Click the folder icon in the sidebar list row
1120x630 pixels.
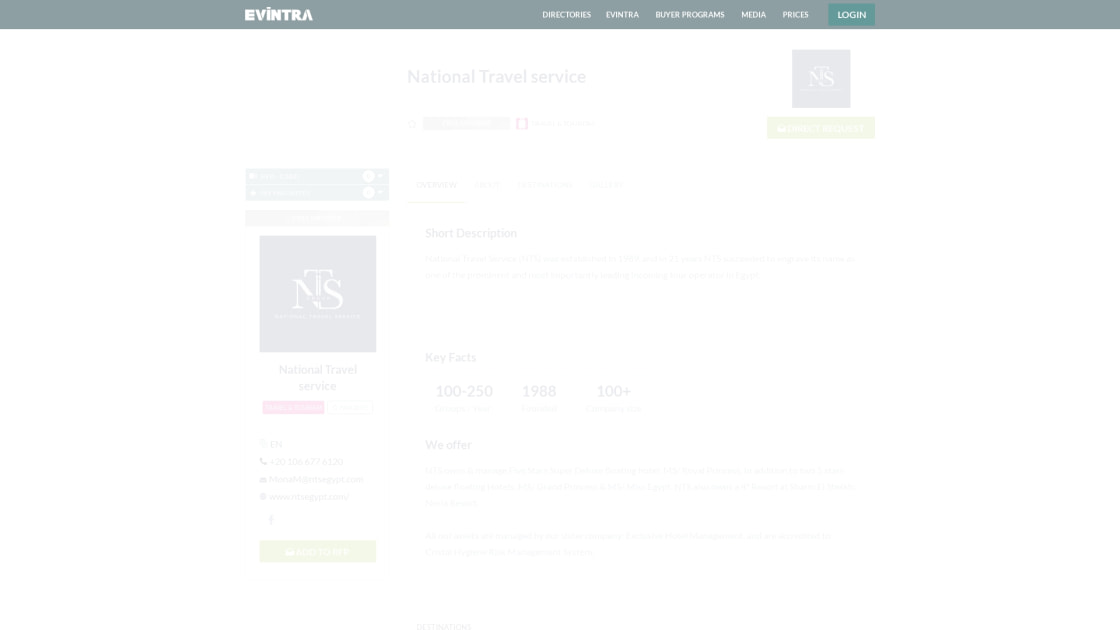click(x=253, y=176)
